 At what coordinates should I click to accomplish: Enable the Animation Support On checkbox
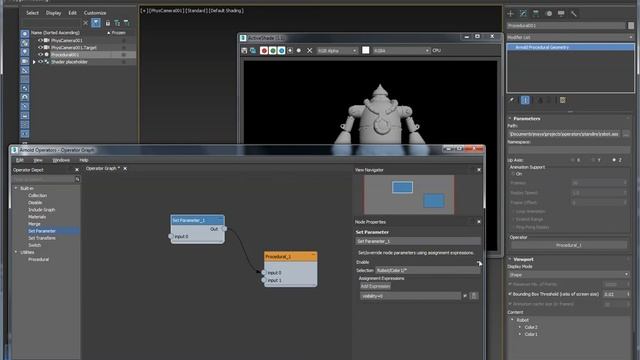point(513,174)
